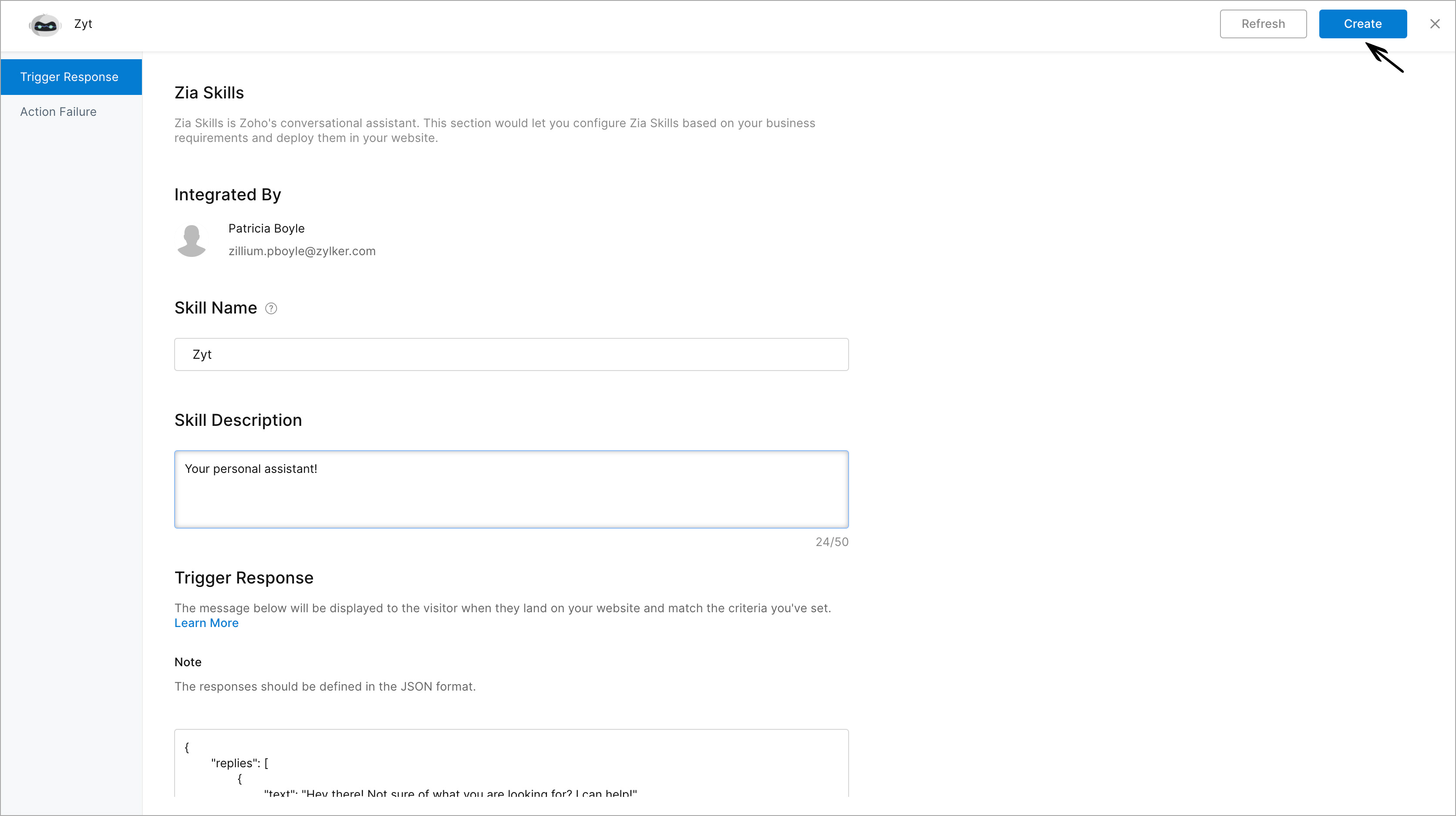Click the Refresh button
1456x816 pixels.
pos(1263,24)
